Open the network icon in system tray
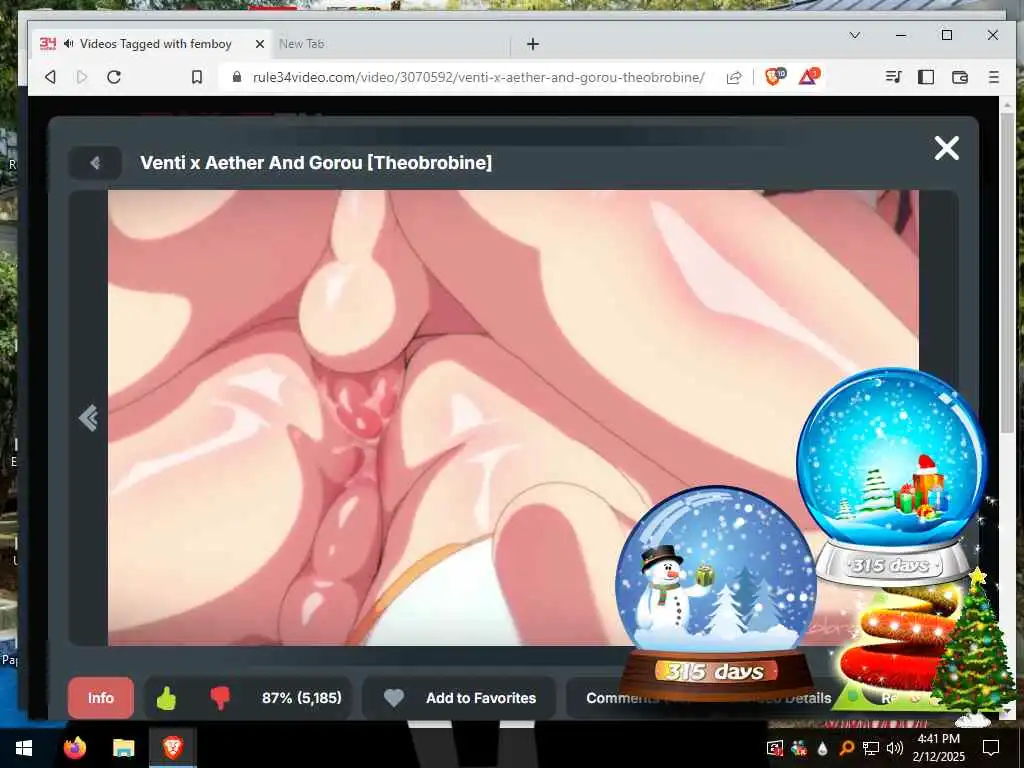Image resolution: width=1024 pixels, height=768 pixels. 871,748
